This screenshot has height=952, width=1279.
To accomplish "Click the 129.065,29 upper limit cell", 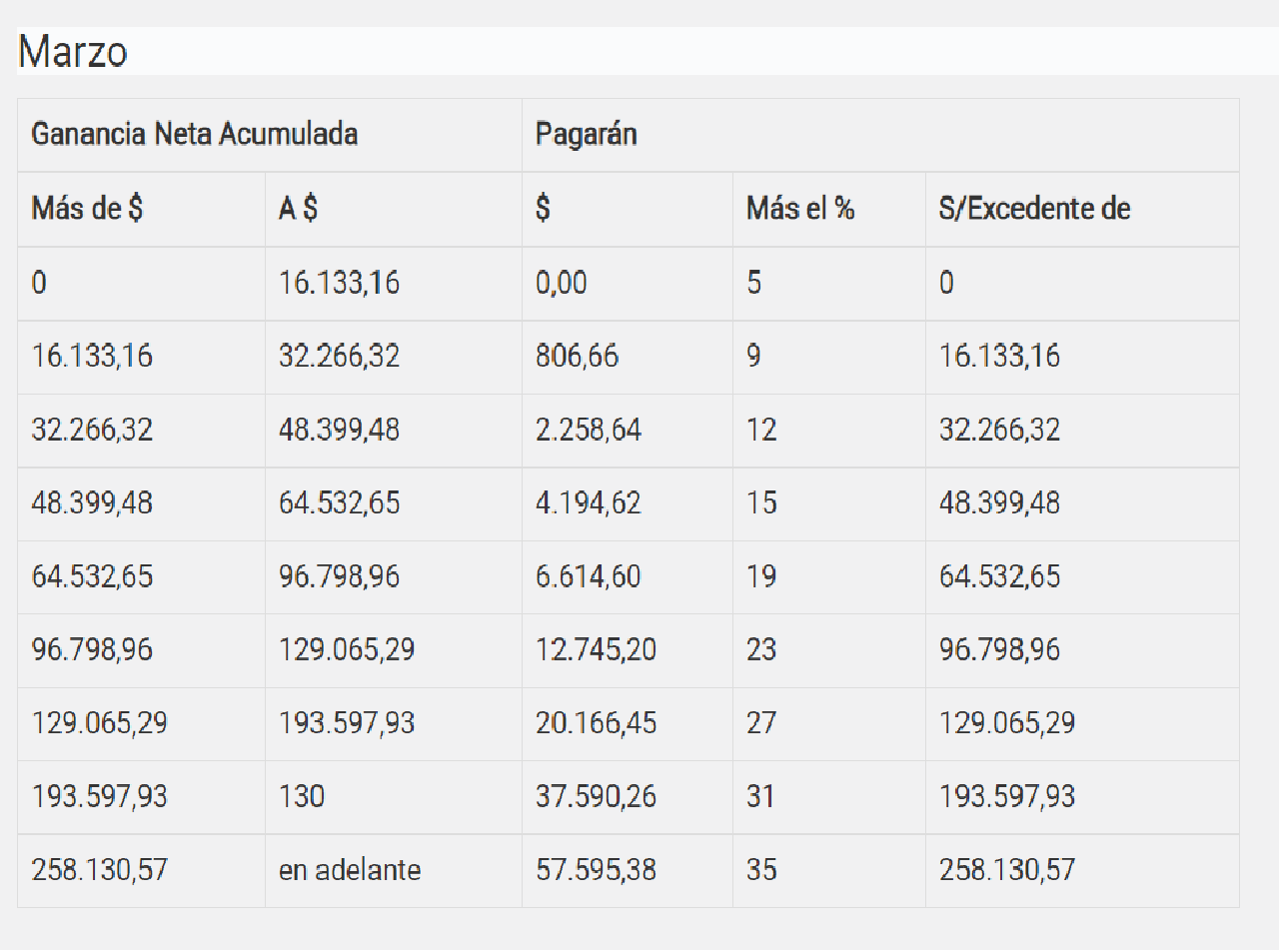I will pos(347,649).
